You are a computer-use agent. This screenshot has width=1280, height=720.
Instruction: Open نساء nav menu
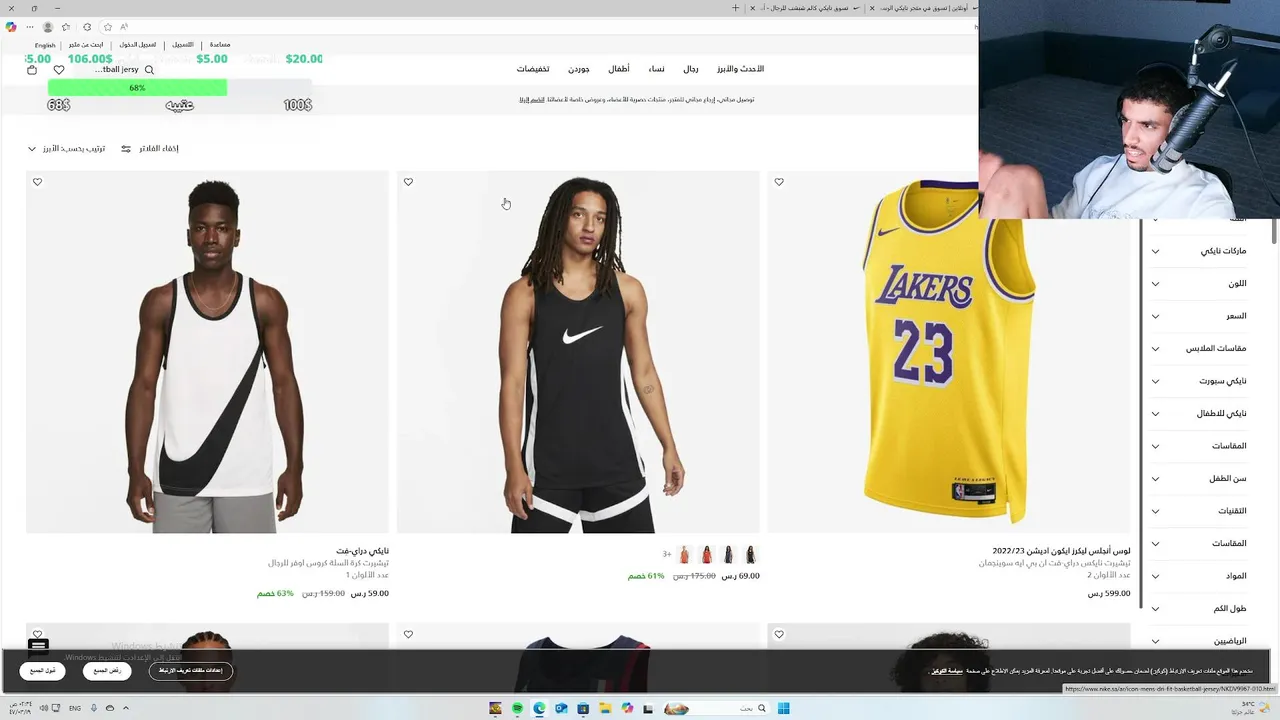pyautogui.click(x=656, y=69)
